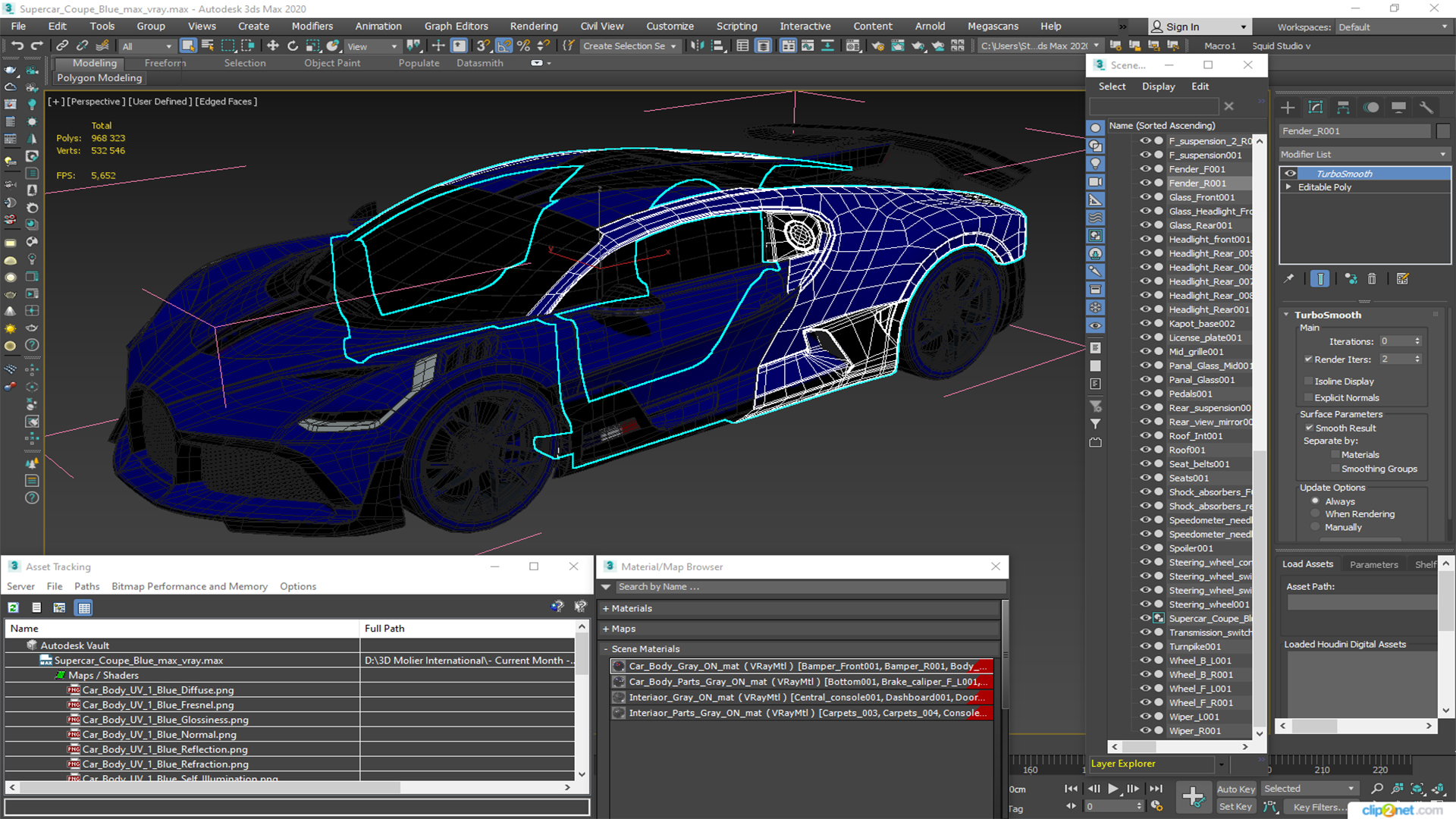Open the Hierarchy tab in Command Panel
The image size is (1456, 819).
(1343, 107)
